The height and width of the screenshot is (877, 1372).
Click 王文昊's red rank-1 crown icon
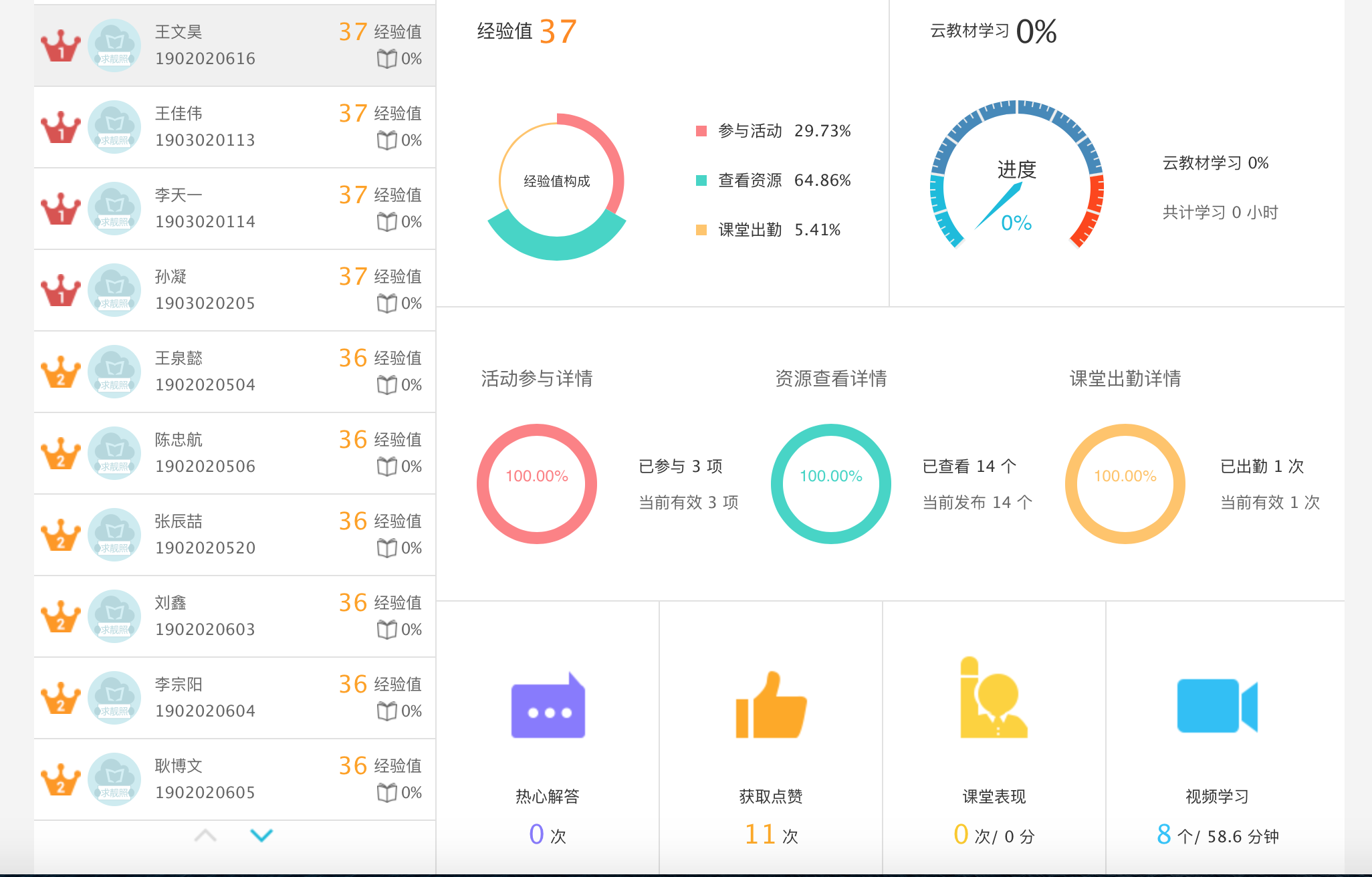[x=61, y=46]
